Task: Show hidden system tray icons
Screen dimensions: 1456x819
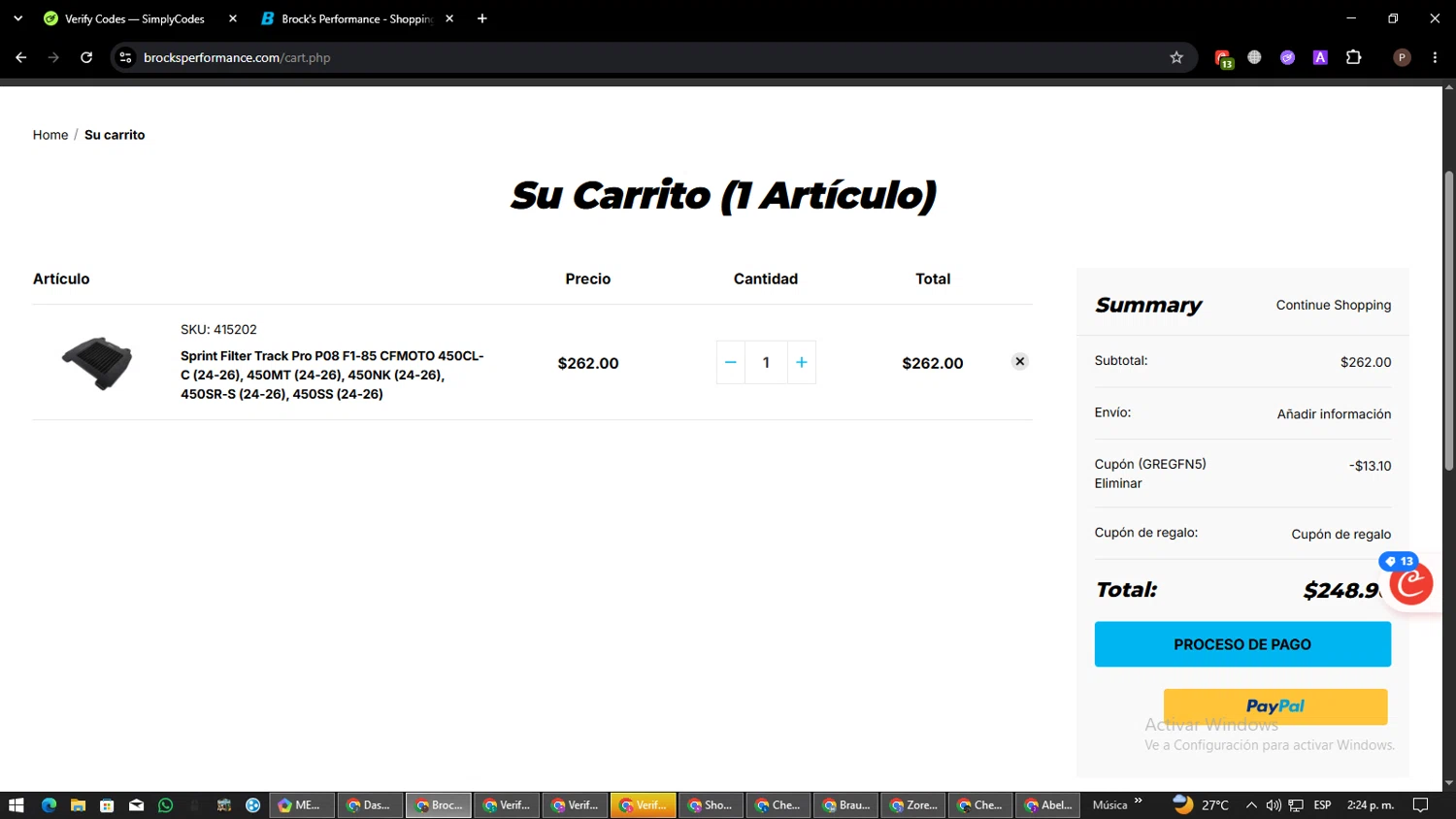Action: pyautogui.click(x=1251, y=805)
